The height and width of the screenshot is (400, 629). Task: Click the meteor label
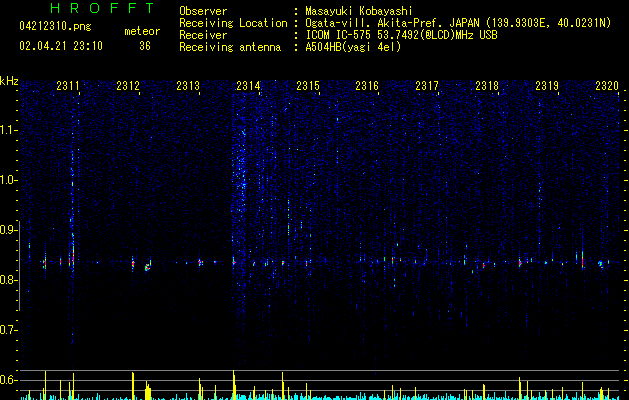pyautogui.click(x=142, y=31)
